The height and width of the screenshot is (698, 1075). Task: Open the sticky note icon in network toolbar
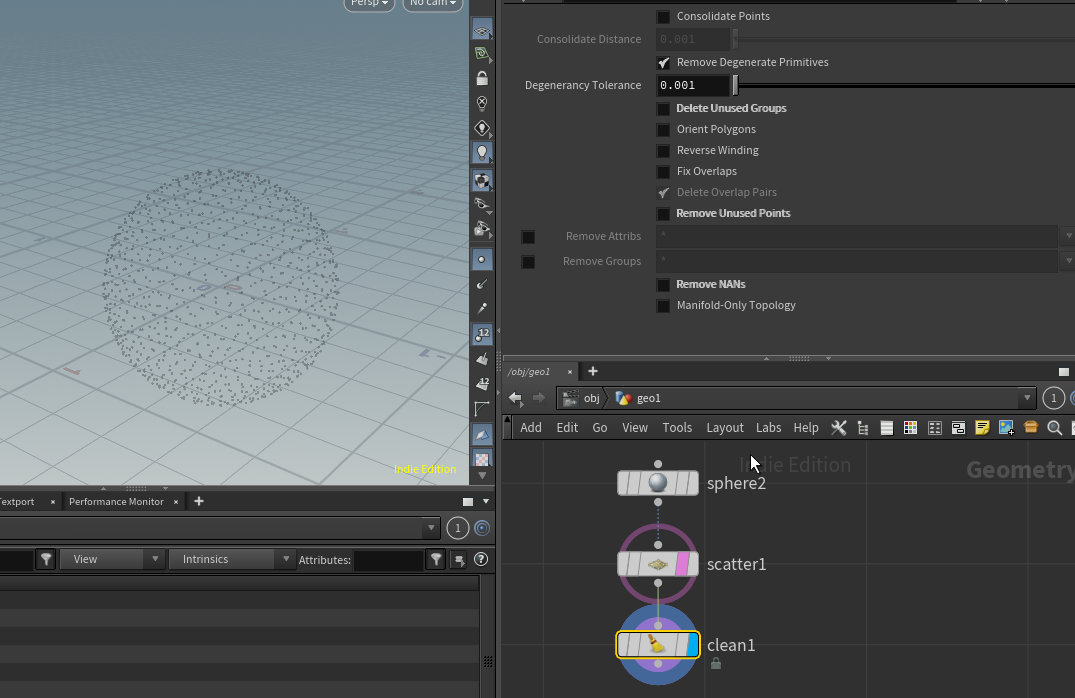(x=982, y=428)
